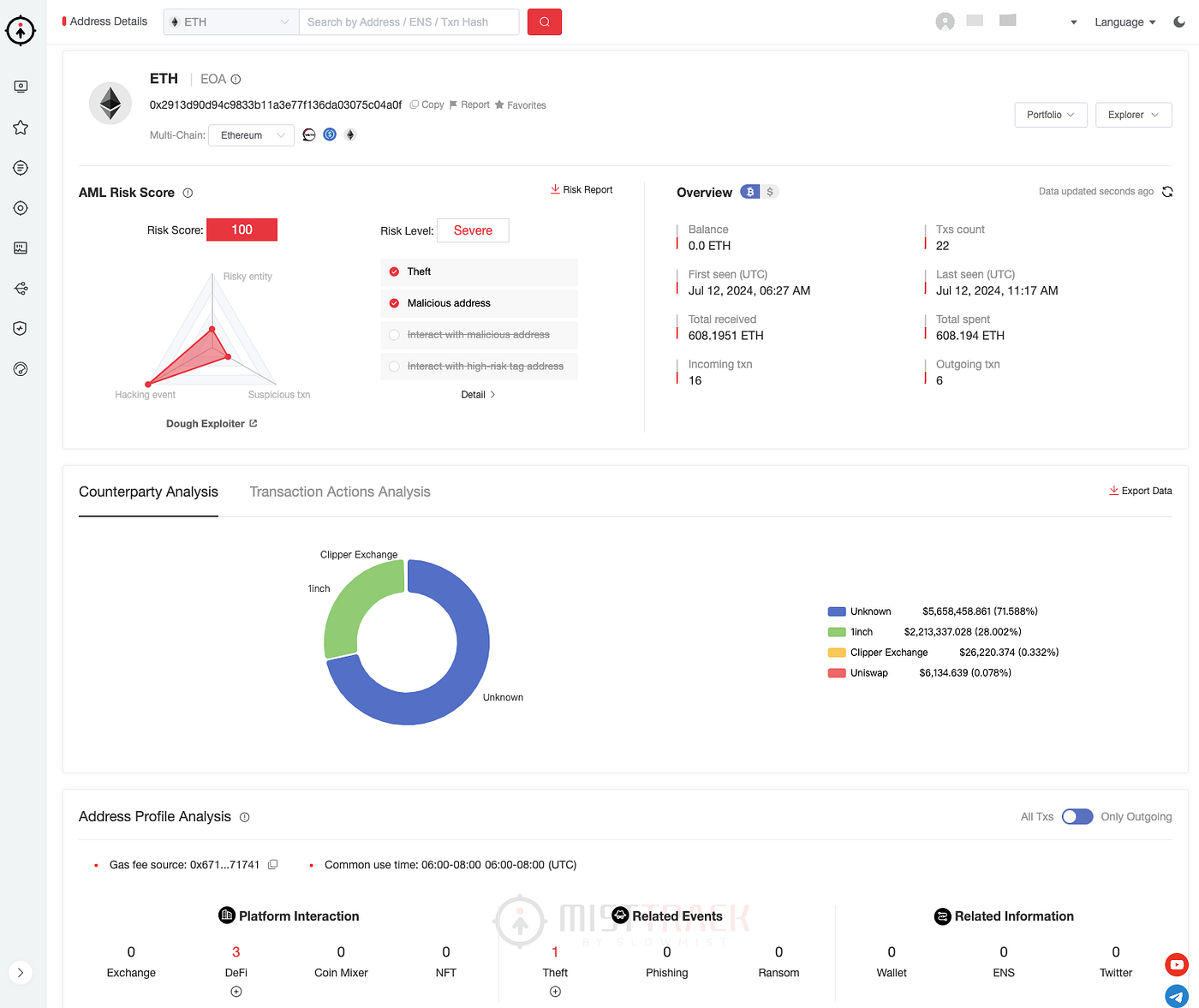Open the user avatar icon
This screenshot has height=1008, width=1199.
point(945,21)
